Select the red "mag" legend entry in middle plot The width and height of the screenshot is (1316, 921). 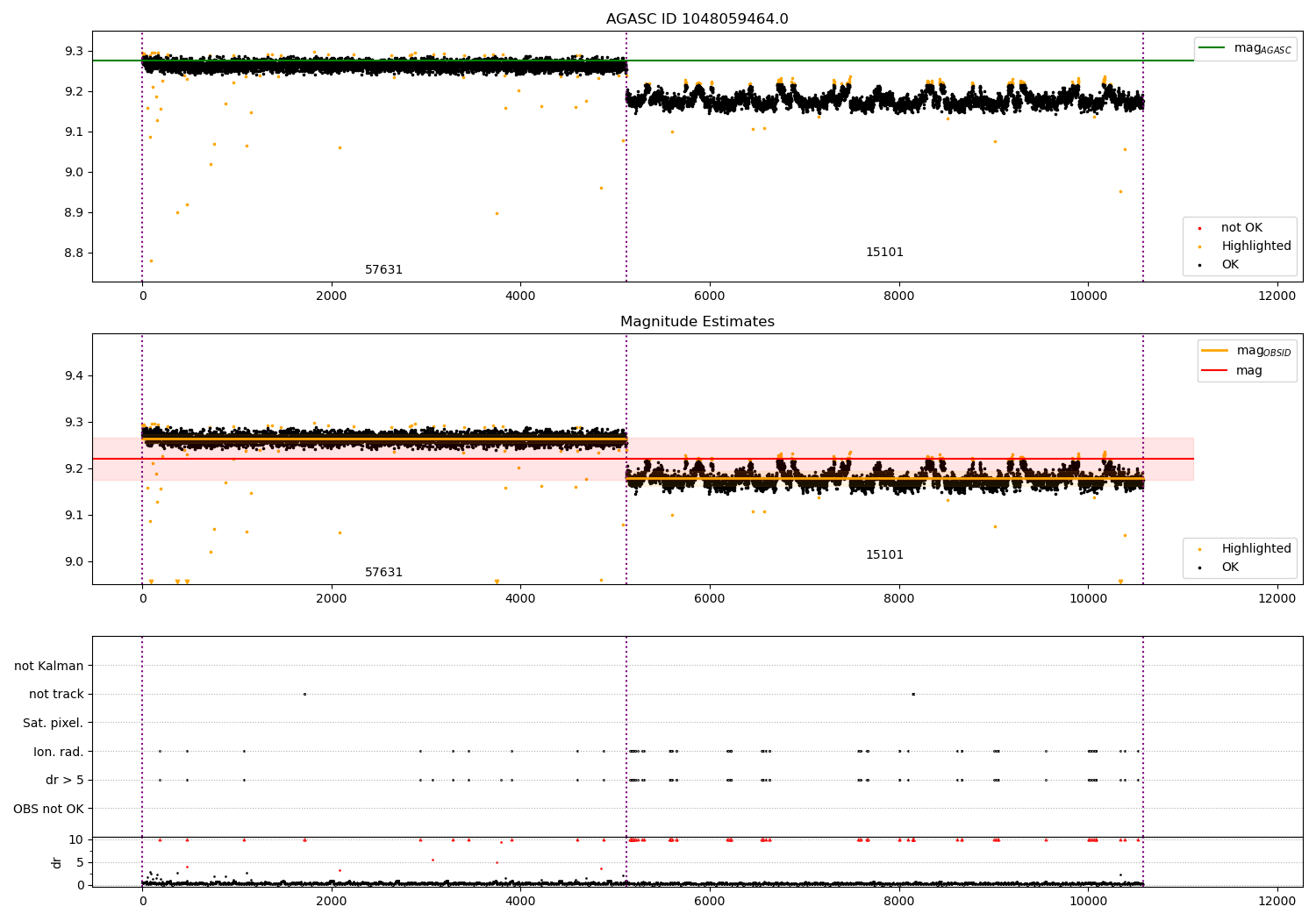point(1232,370)
